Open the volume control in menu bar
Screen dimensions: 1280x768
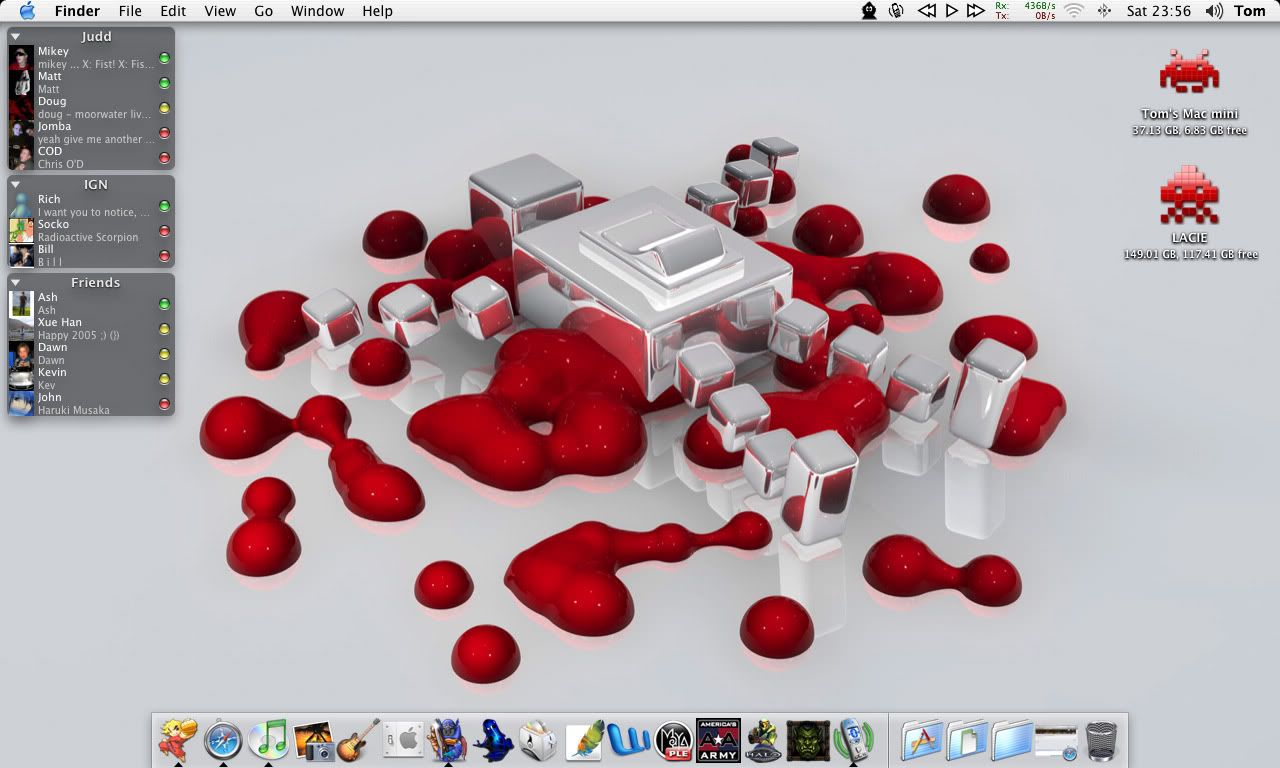coord(1214,11)
